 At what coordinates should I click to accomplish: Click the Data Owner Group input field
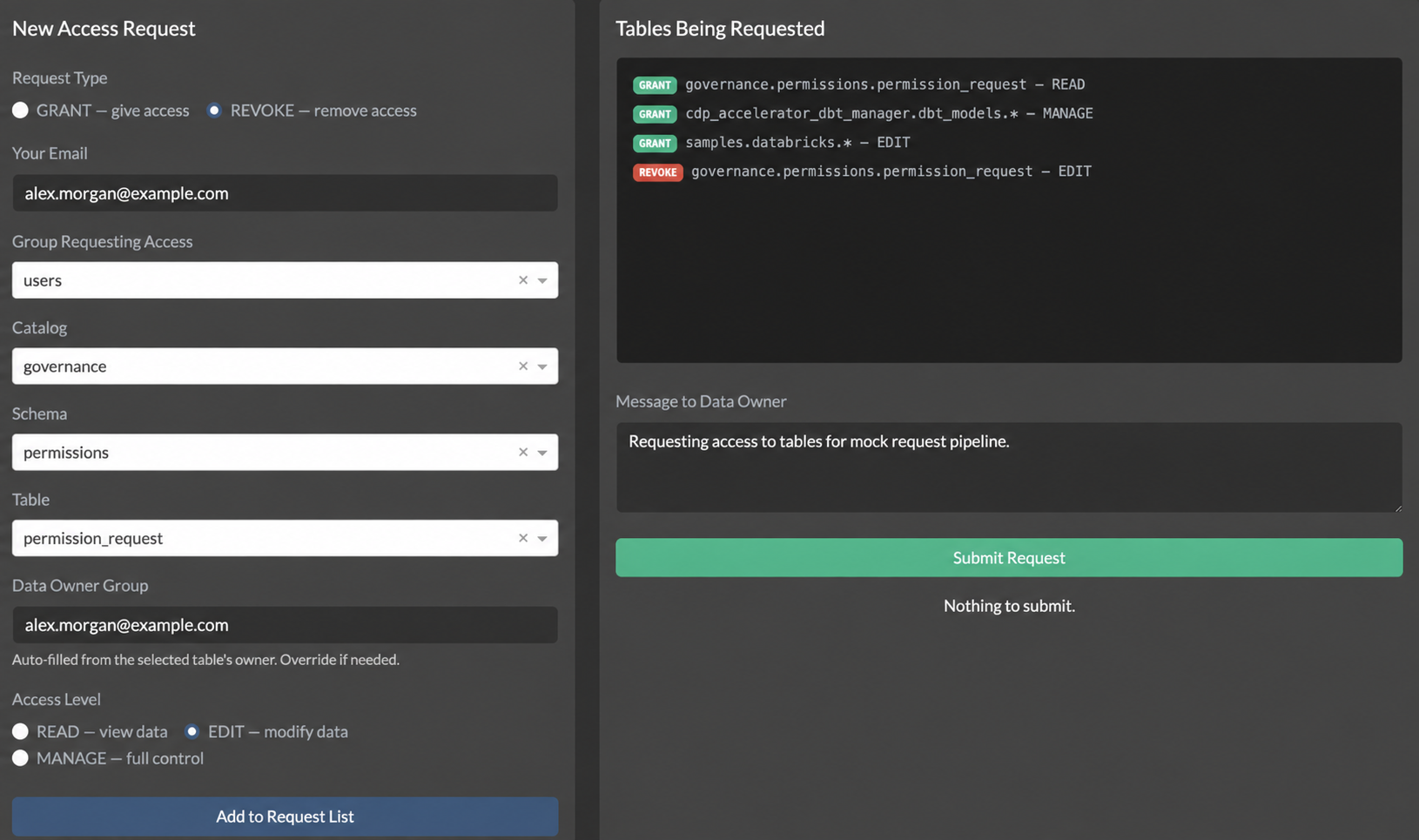285,625
